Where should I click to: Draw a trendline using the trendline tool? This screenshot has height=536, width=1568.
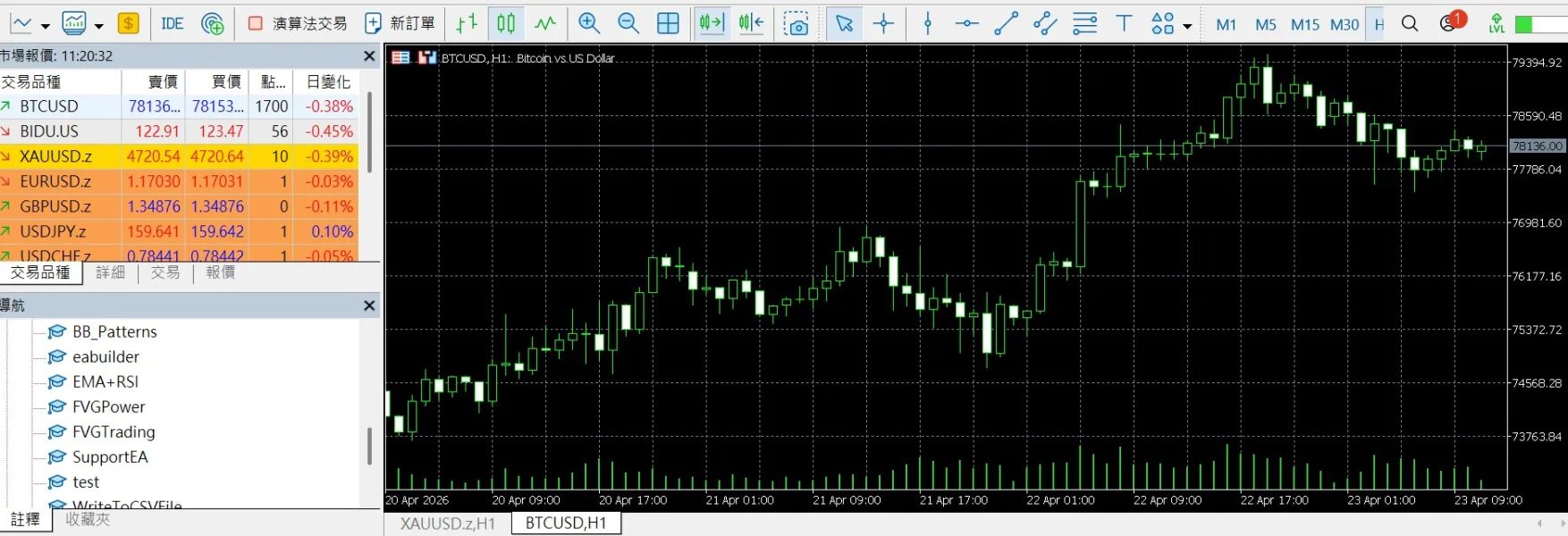(1006, 24)
